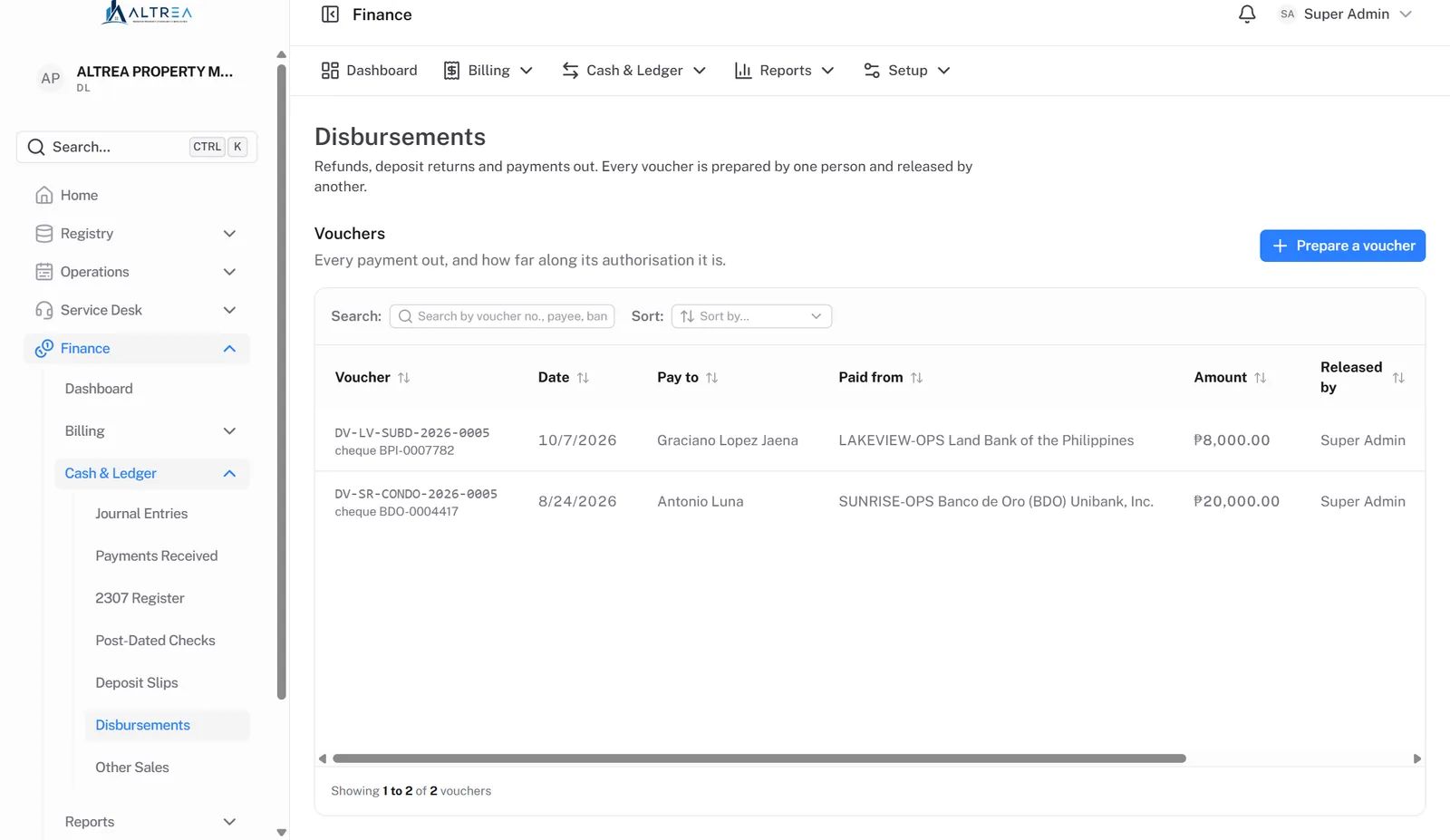
Task: Click the Service Desk headset icon
Action: (x=43, y=310)
